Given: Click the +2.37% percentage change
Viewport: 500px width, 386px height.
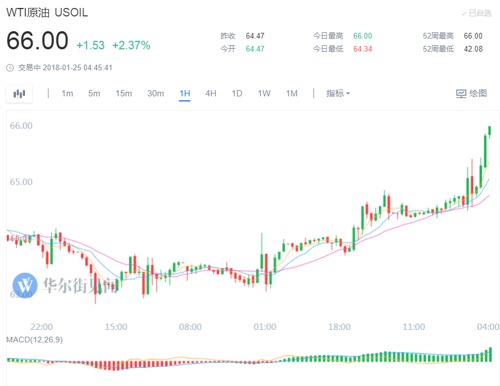Looking at the screenshot, I should coord(131,45).
